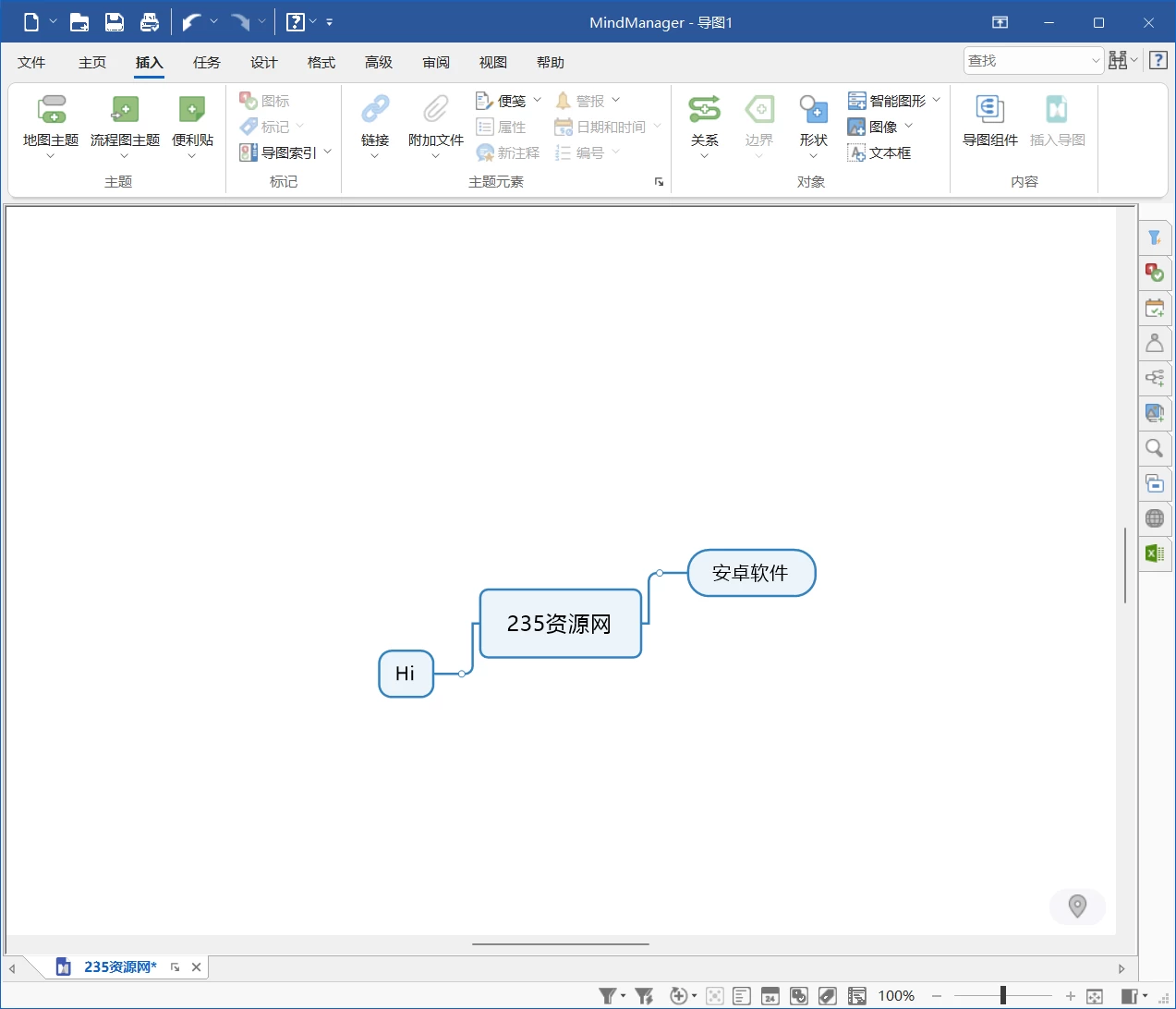Click the zoom in plus button

click(x=1071, y=996)
